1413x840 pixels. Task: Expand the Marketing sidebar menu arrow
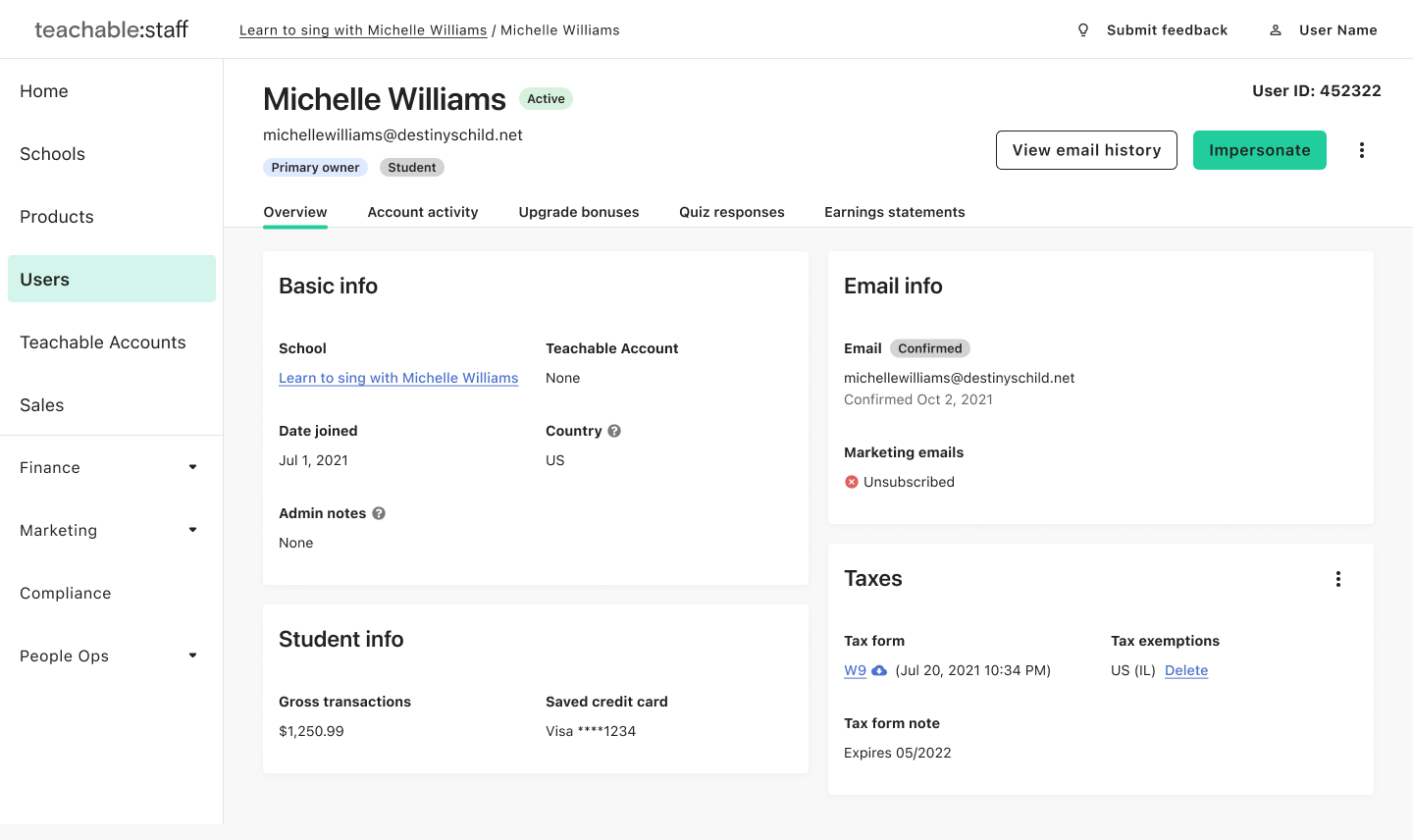[x=193, y=530]
